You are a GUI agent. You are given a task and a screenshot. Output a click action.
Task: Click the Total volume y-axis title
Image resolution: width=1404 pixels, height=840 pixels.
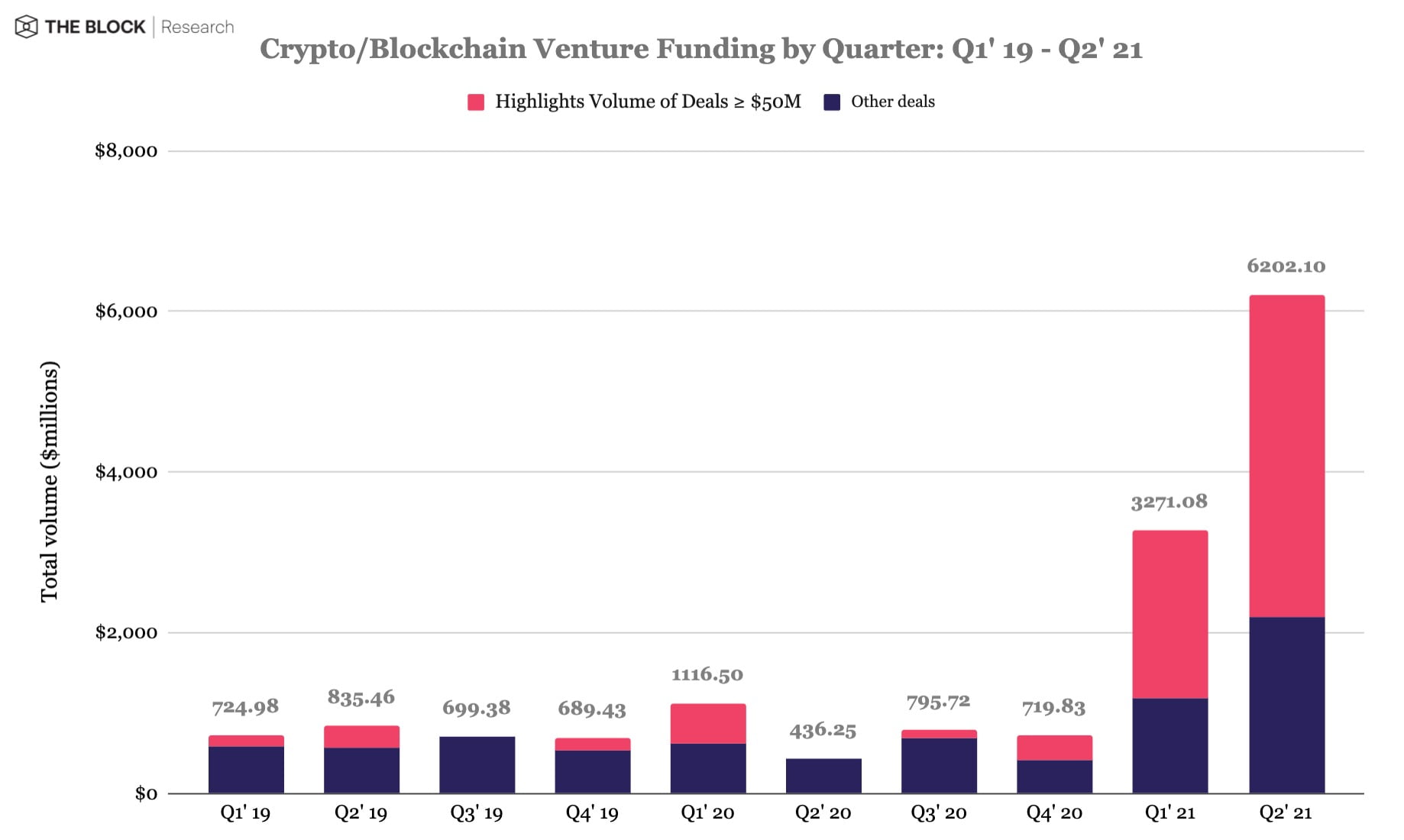pos(50,482)
